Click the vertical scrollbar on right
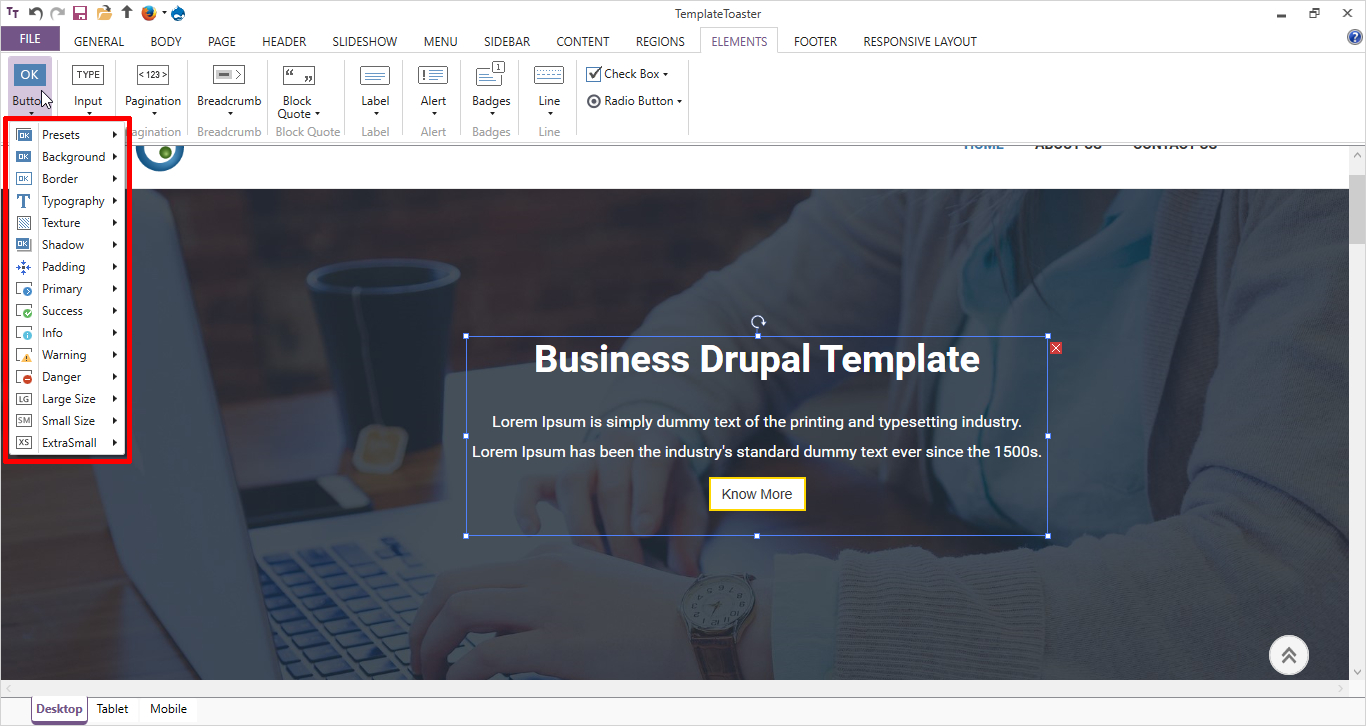This screenshot has height=726, width=1366. tap(1356, 210)
